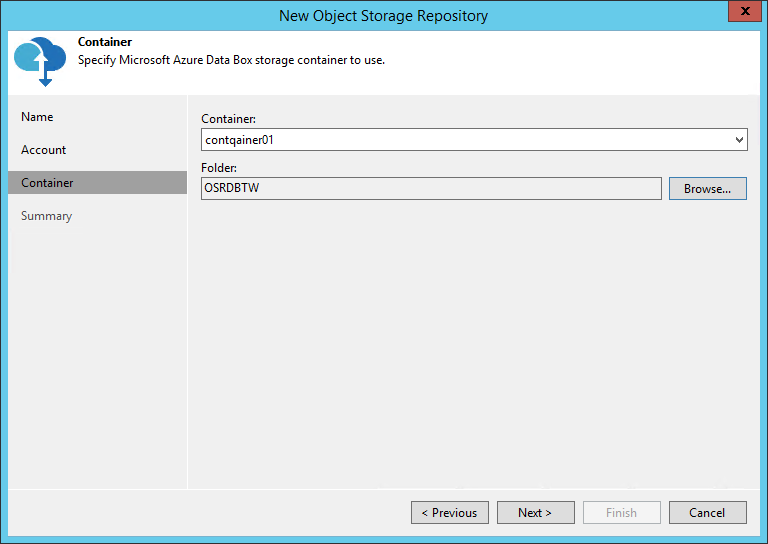768x544 pixels.
Task: Click the "Container:" field label
Action: (229, 119)
